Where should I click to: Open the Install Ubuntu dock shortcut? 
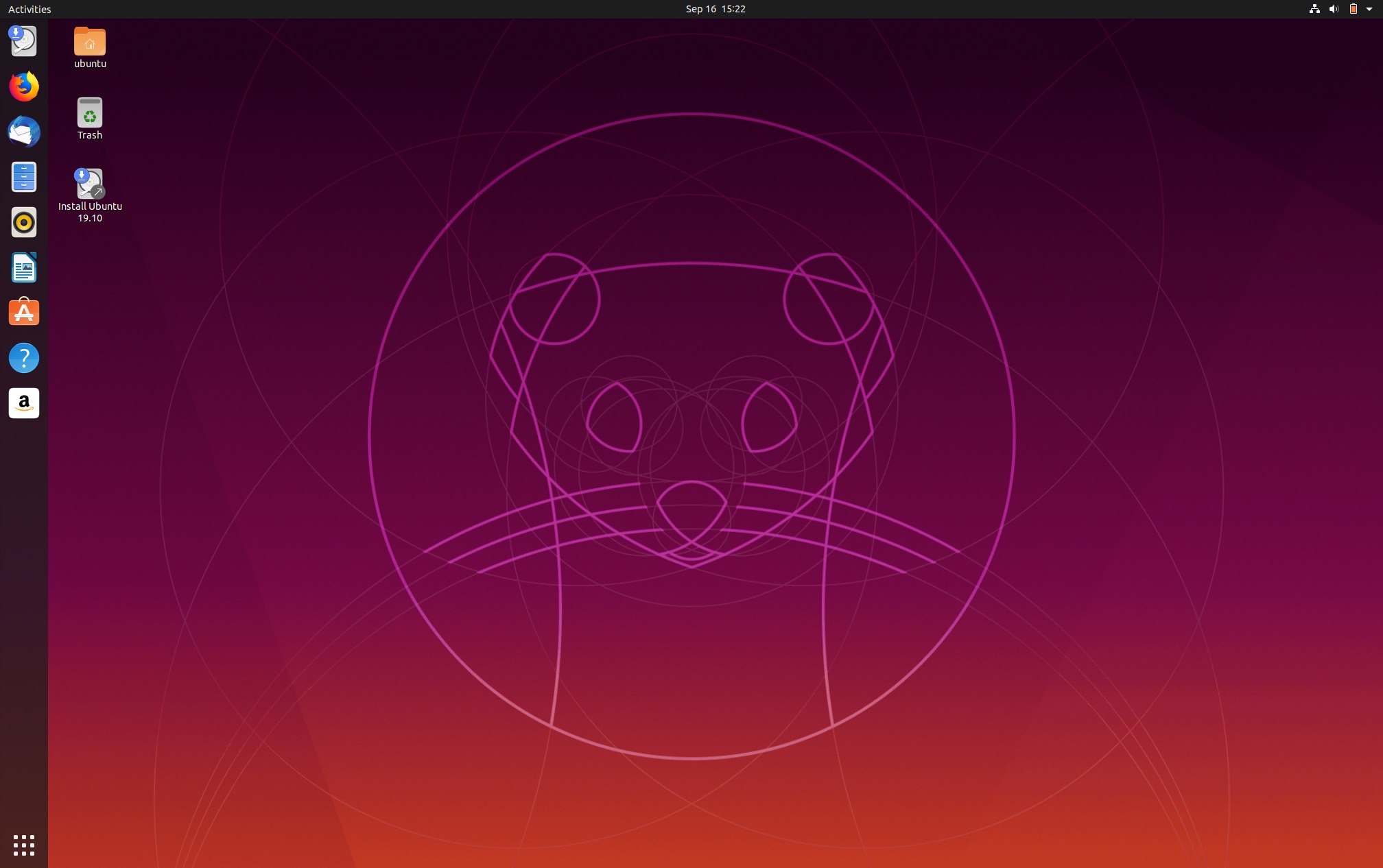click(24, 41)
